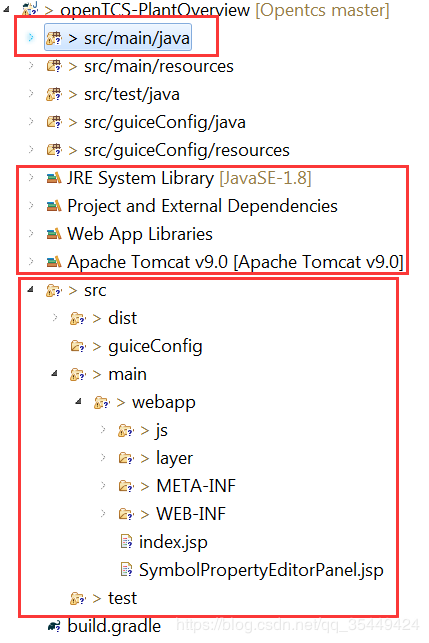Expand the WEB-INF folder arrow
Image resolution: width=429 pixels, height=643 pixels.
coord(103,513)
